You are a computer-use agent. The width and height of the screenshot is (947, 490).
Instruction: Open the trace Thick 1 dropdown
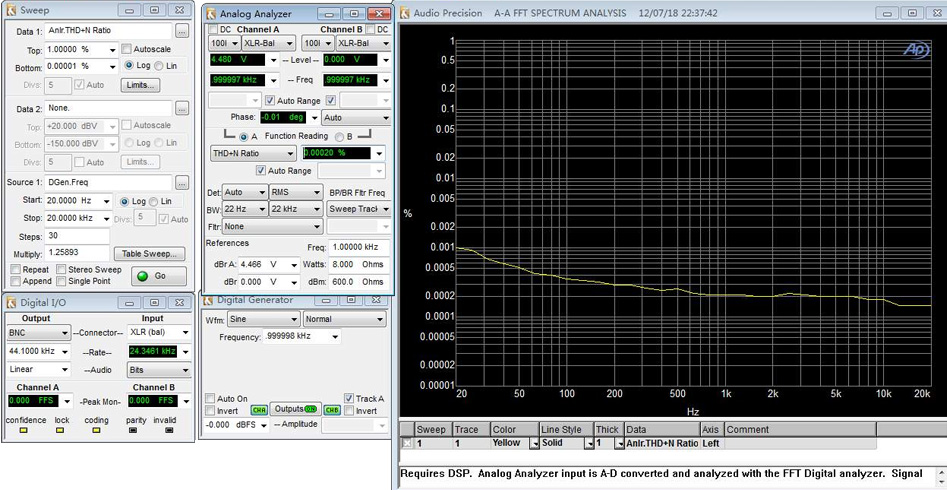[x=618, y=443]
